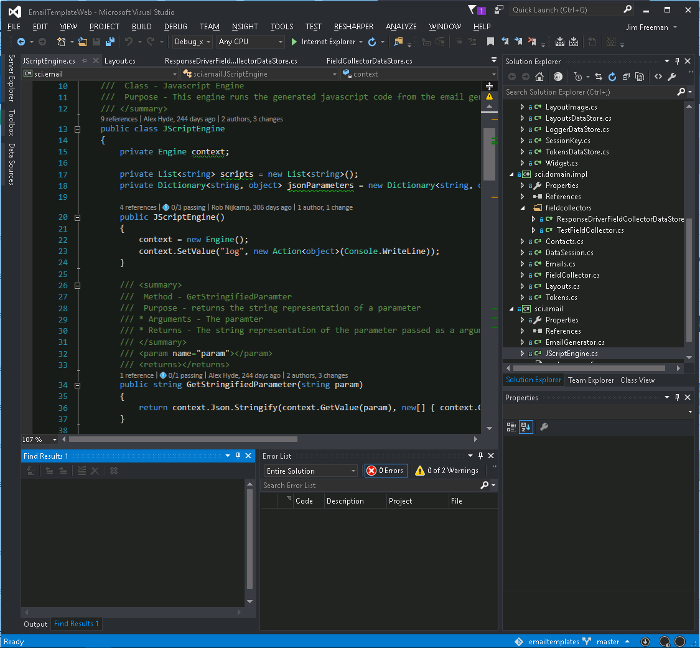This screenshot has height=648, width=700.
Task: Switch to the Team Explorer tab
Action: (590, 380)
